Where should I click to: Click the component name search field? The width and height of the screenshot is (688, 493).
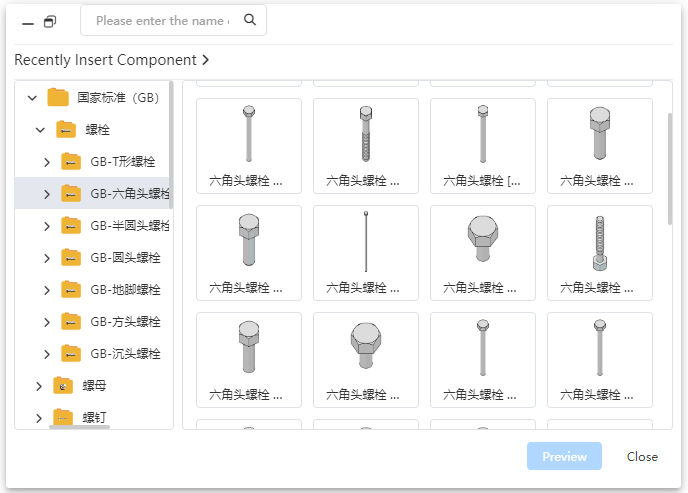click(x=162, y=20)
